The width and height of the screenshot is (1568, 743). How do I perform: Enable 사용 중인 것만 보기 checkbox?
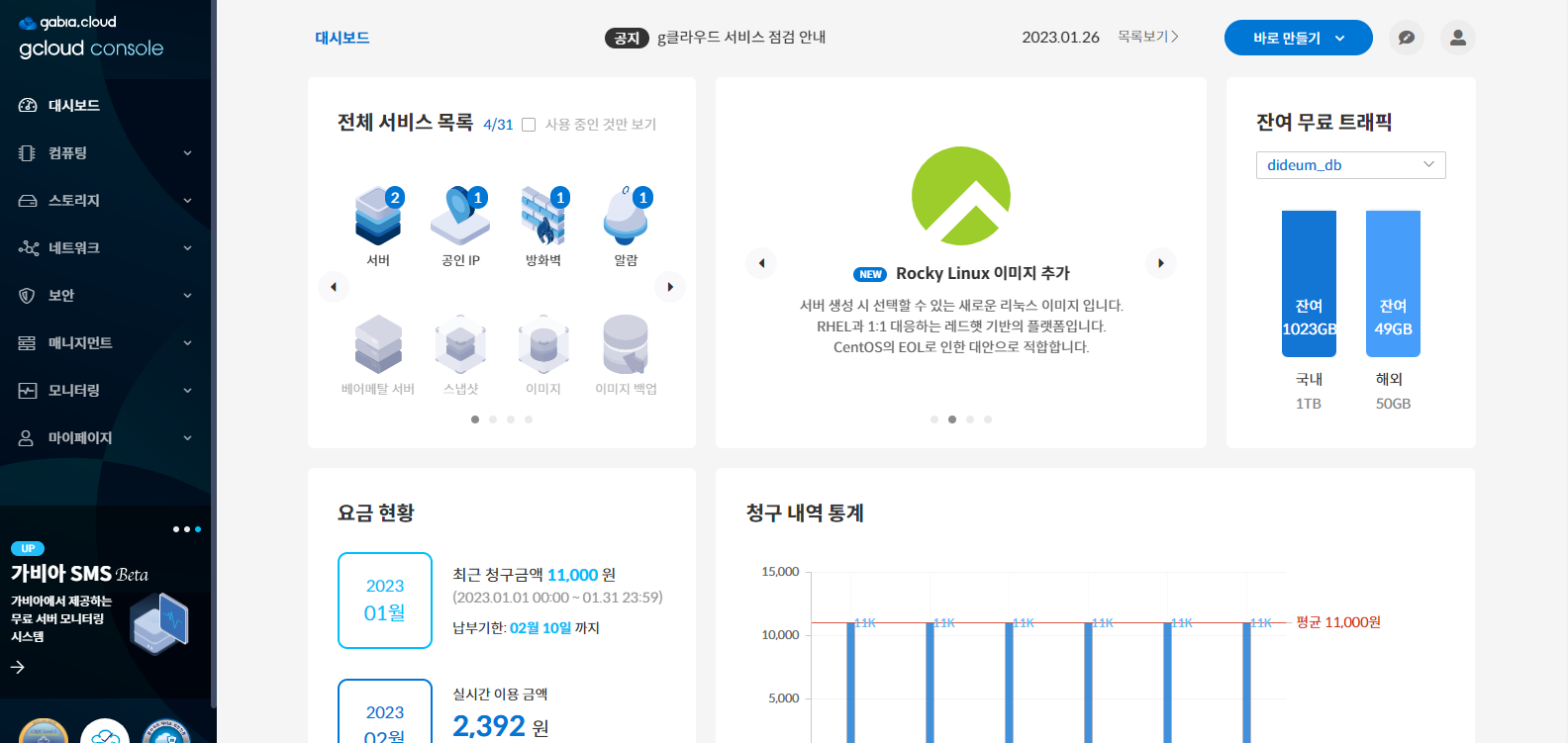click(529, 125)
